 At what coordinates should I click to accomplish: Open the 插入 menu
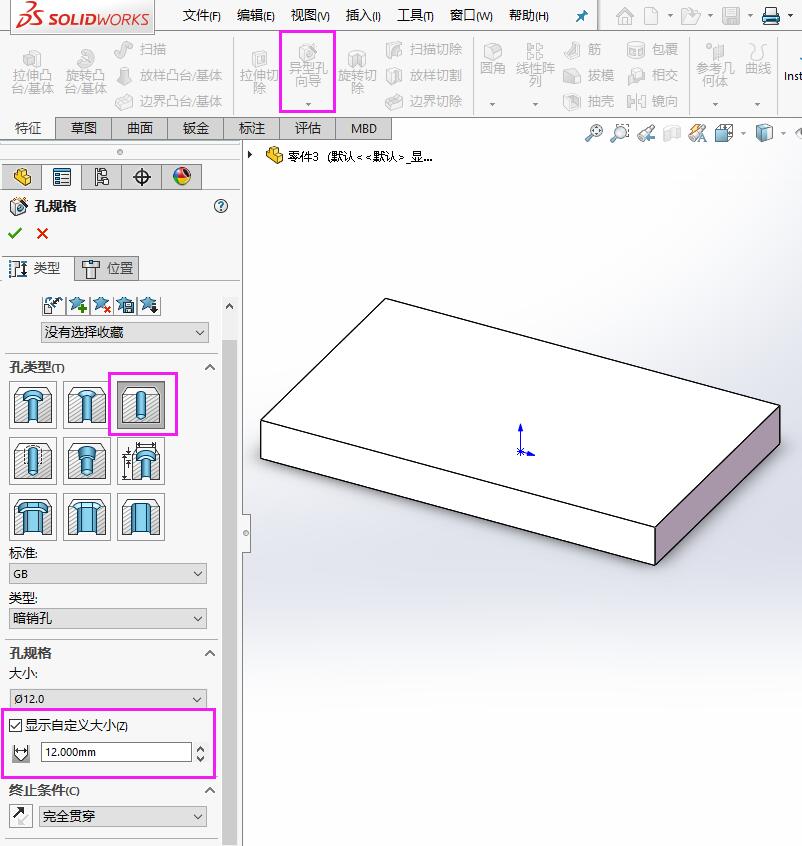[x=362, y=15]
